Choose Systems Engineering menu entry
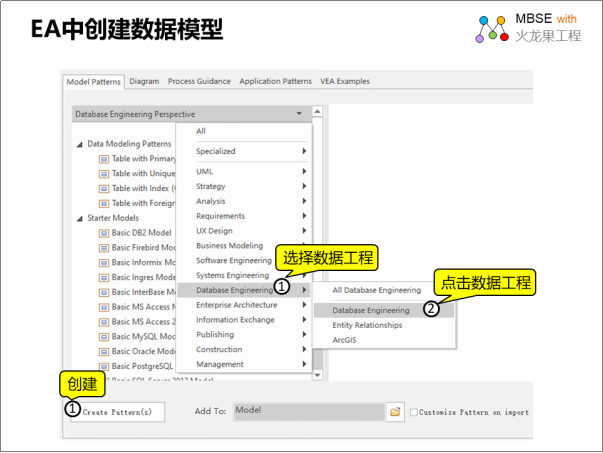The height and width of the screenshot is (453, 603). [x=233, y=275]
